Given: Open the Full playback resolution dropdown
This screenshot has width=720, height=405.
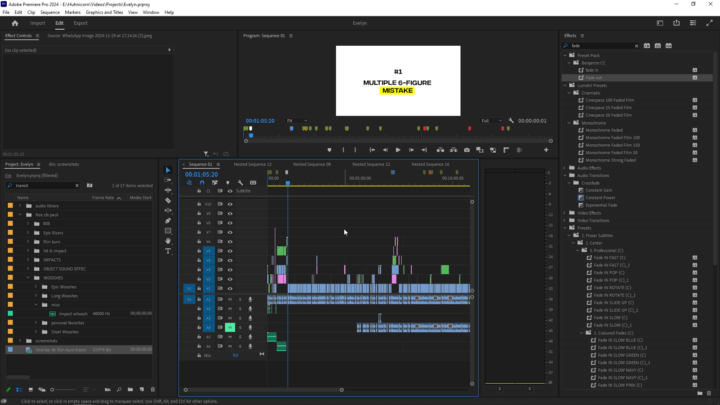Looking at the screenshot, I should point(491,120).
